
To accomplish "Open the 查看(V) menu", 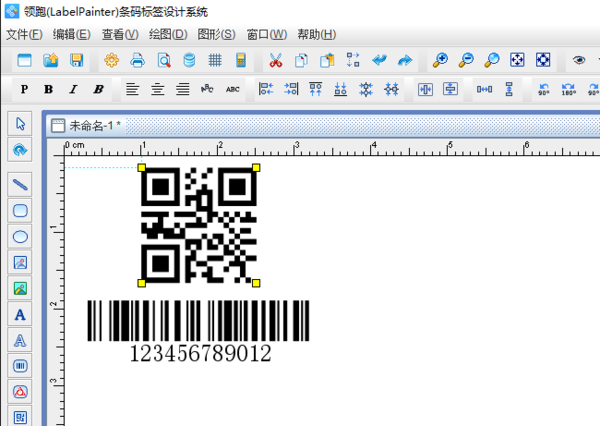I will (120, 34).
